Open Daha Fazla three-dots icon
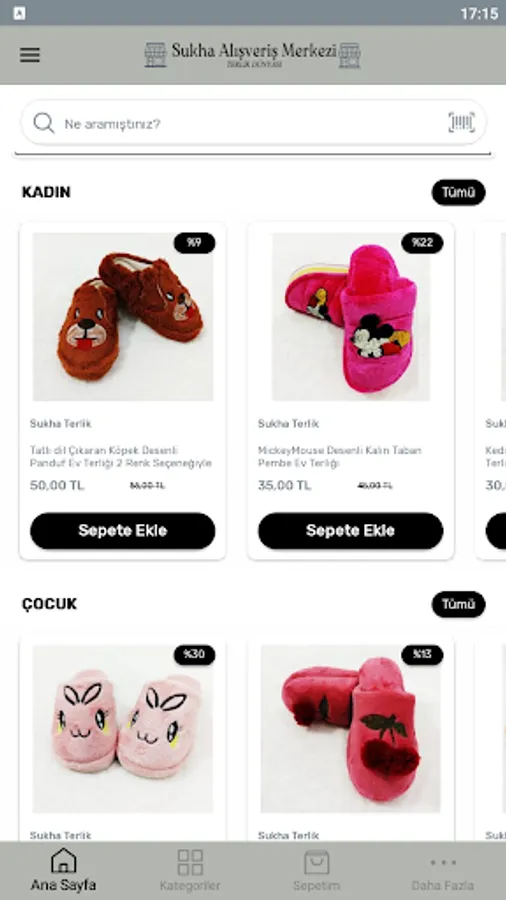The image size is (506, 900). click(x=443, y=862)
